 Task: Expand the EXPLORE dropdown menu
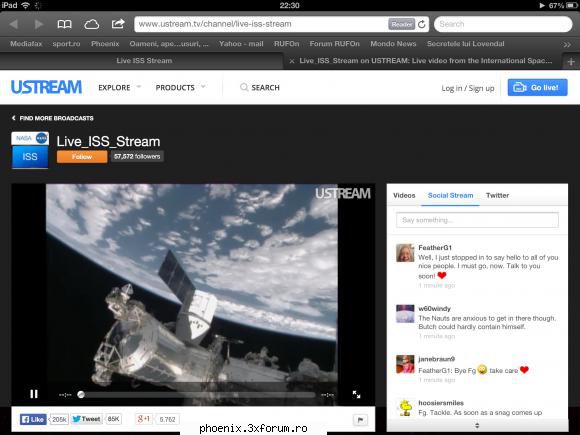[x=119, y=88]
